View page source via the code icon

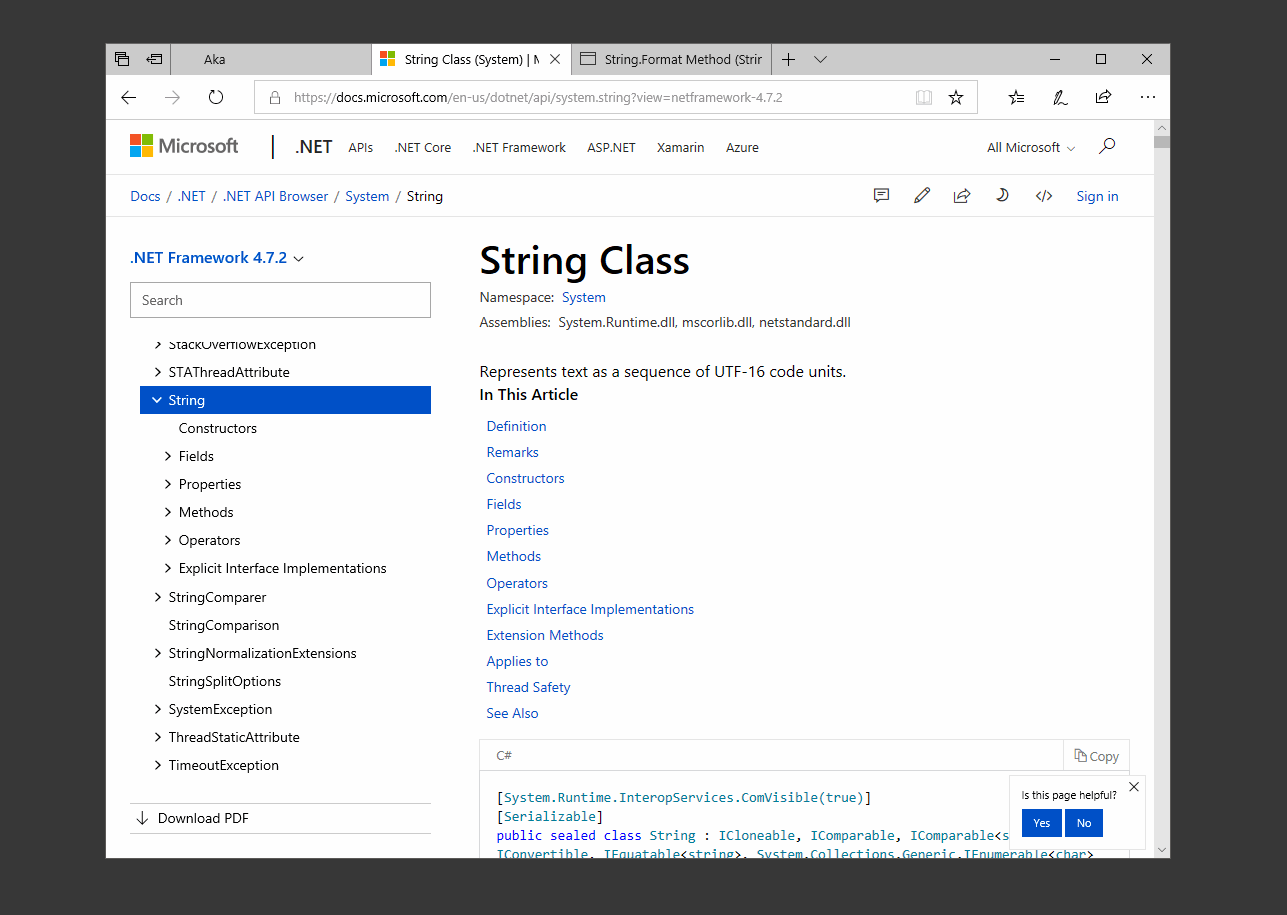pyautogui.click(x=1043, y=196)
